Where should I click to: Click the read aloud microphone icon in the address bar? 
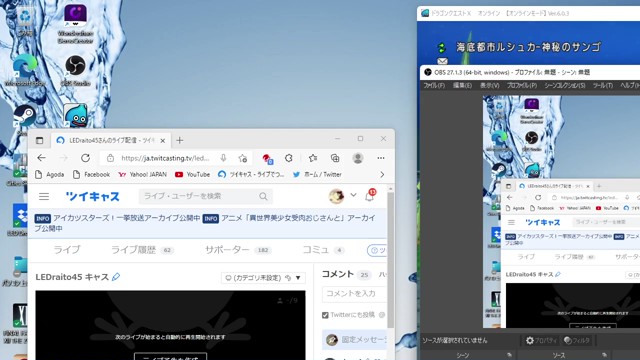click(x=223, y=158)
